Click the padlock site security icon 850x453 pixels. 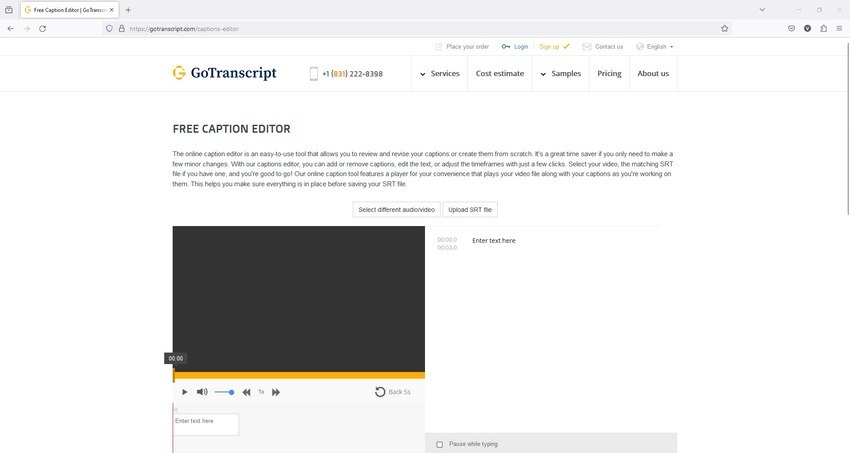[121, 29]
